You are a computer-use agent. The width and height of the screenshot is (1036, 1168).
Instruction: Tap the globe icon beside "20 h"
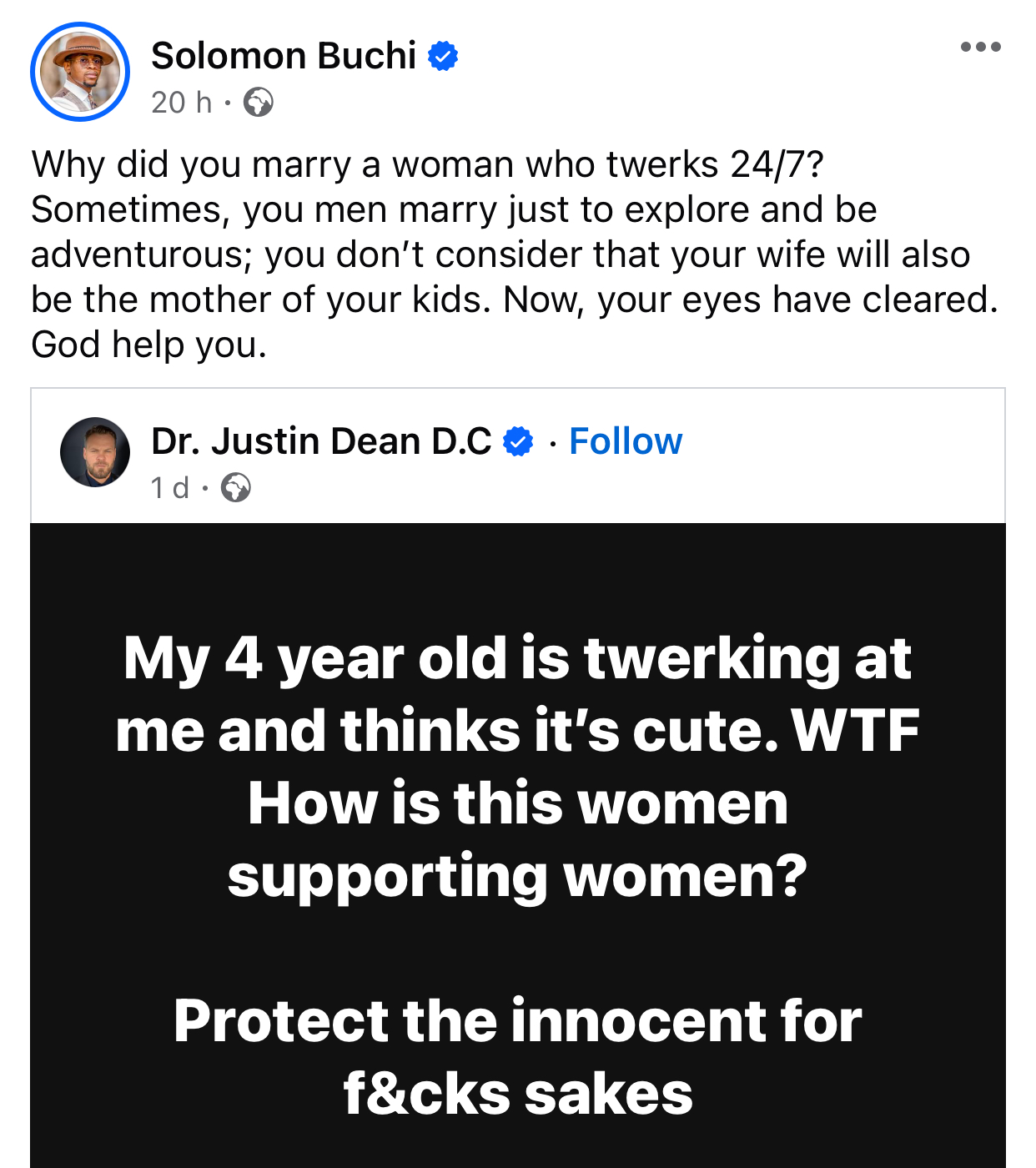[x=258, y=103]
